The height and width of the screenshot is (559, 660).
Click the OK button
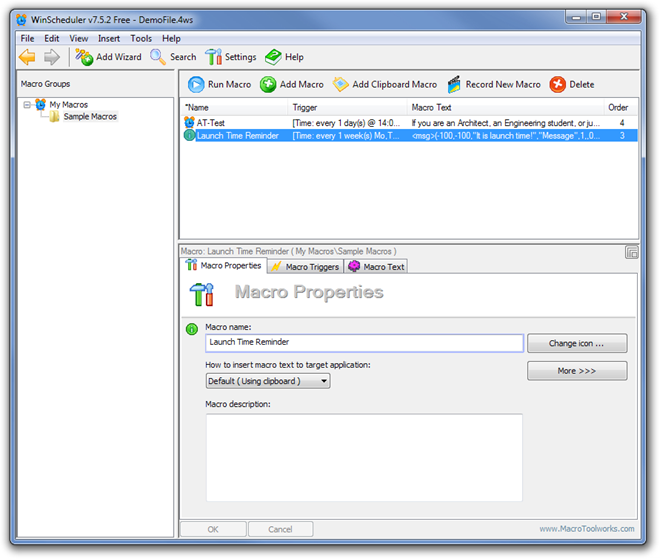point(213,529)
